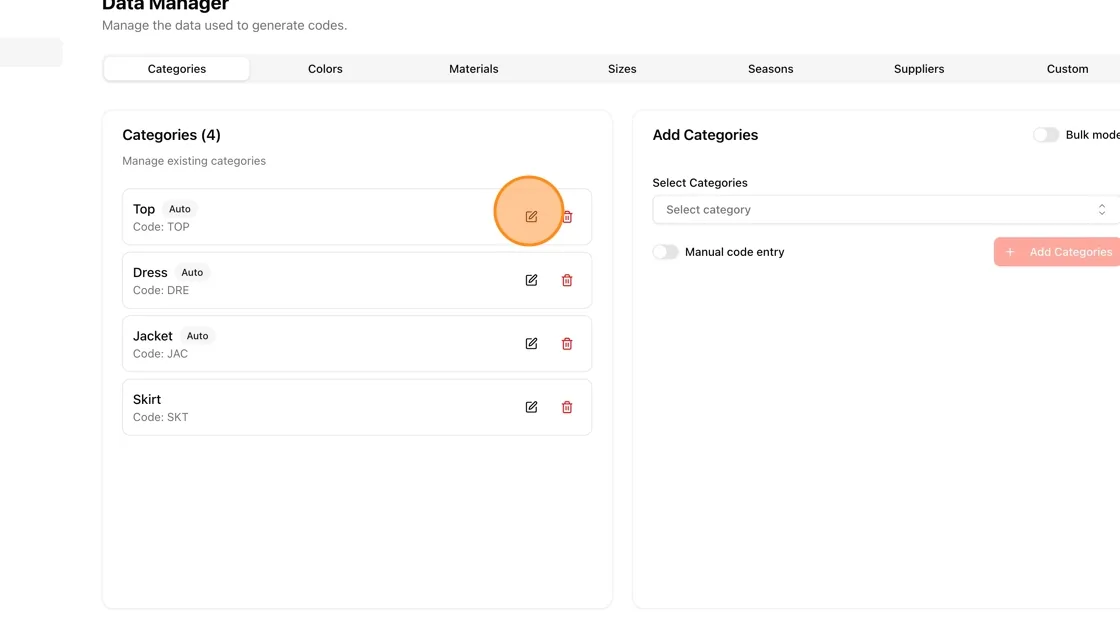This screenshot has width=1120, height=626.
Task: Click the Auto badge beside Dress
Action: [192, 272]
